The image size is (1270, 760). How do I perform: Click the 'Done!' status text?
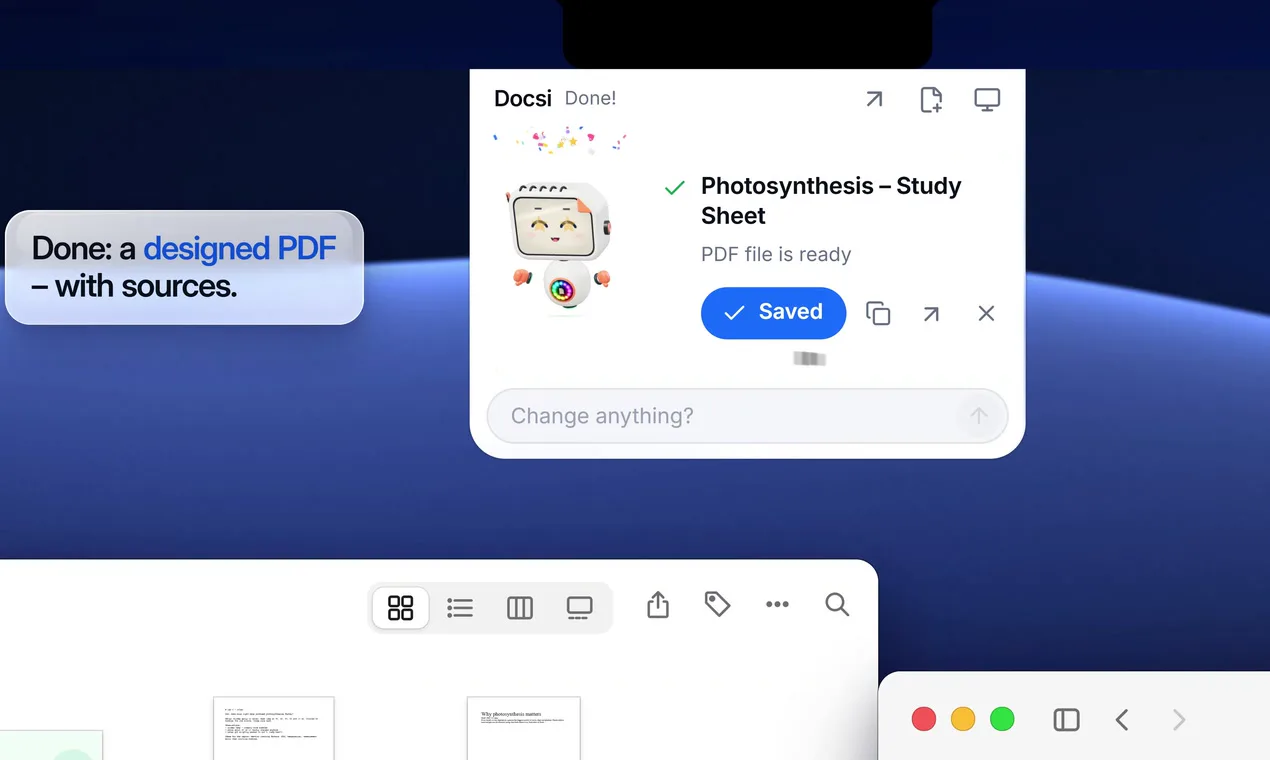[x=591, y=98]
